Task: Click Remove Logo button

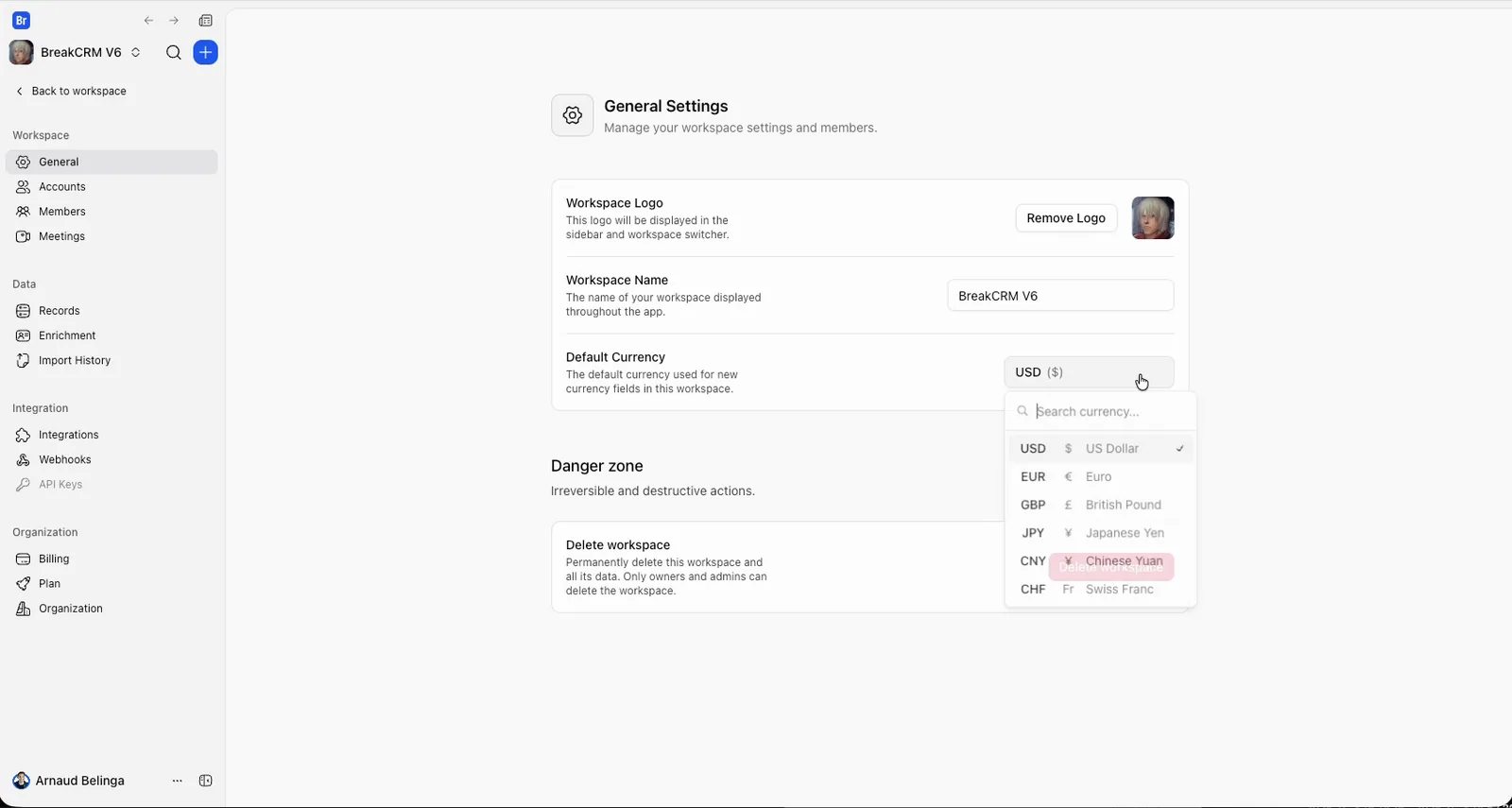Action: point(1066,218)
